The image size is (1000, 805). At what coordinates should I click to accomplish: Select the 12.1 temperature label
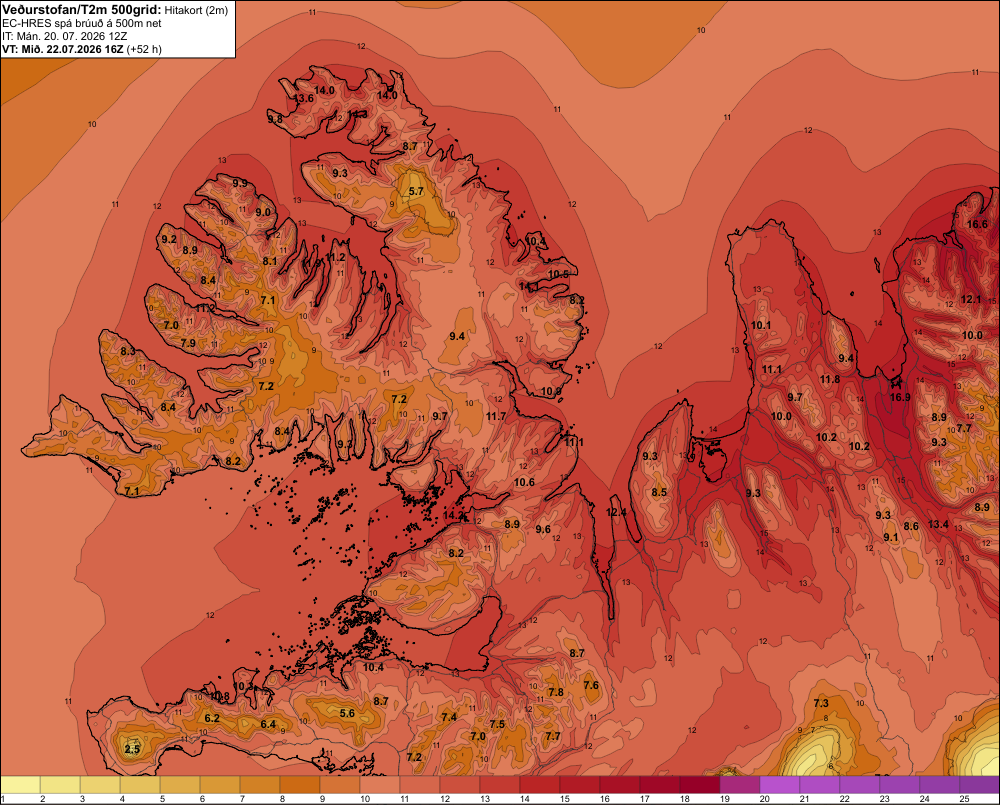[x=971, y=299]
